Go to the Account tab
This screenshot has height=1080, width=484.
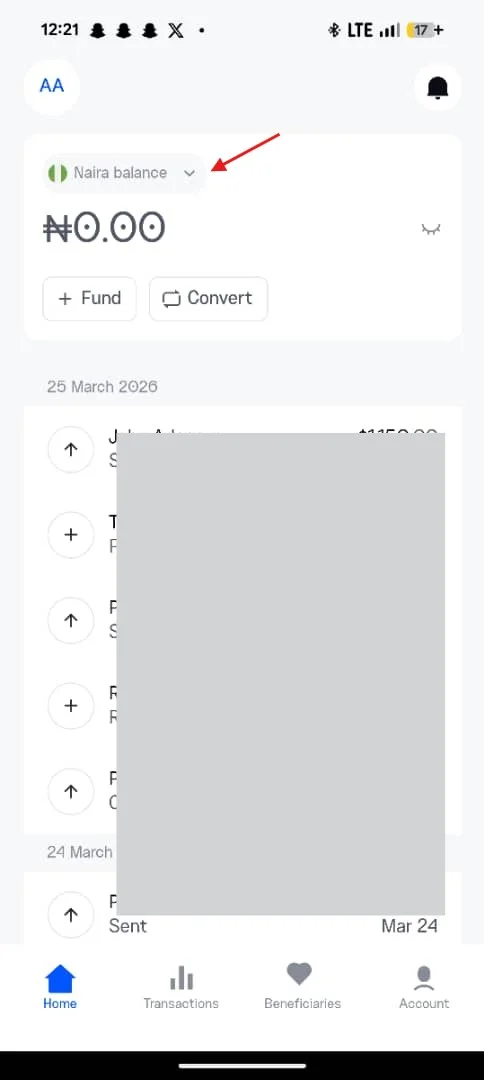coord(424,986)
